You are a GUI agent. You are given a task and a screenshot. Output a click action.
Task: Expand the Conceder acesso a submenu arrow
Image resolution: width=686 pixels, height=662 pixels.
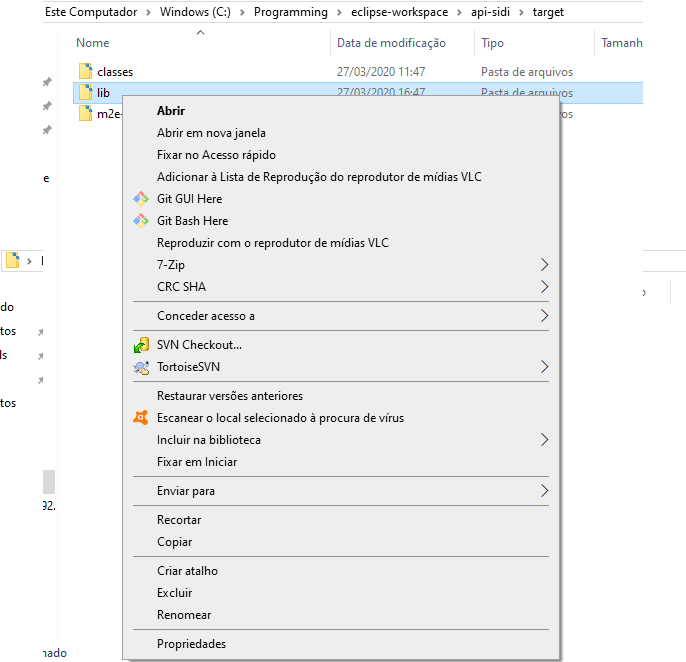pyautogui.click(x=544, y=316)
